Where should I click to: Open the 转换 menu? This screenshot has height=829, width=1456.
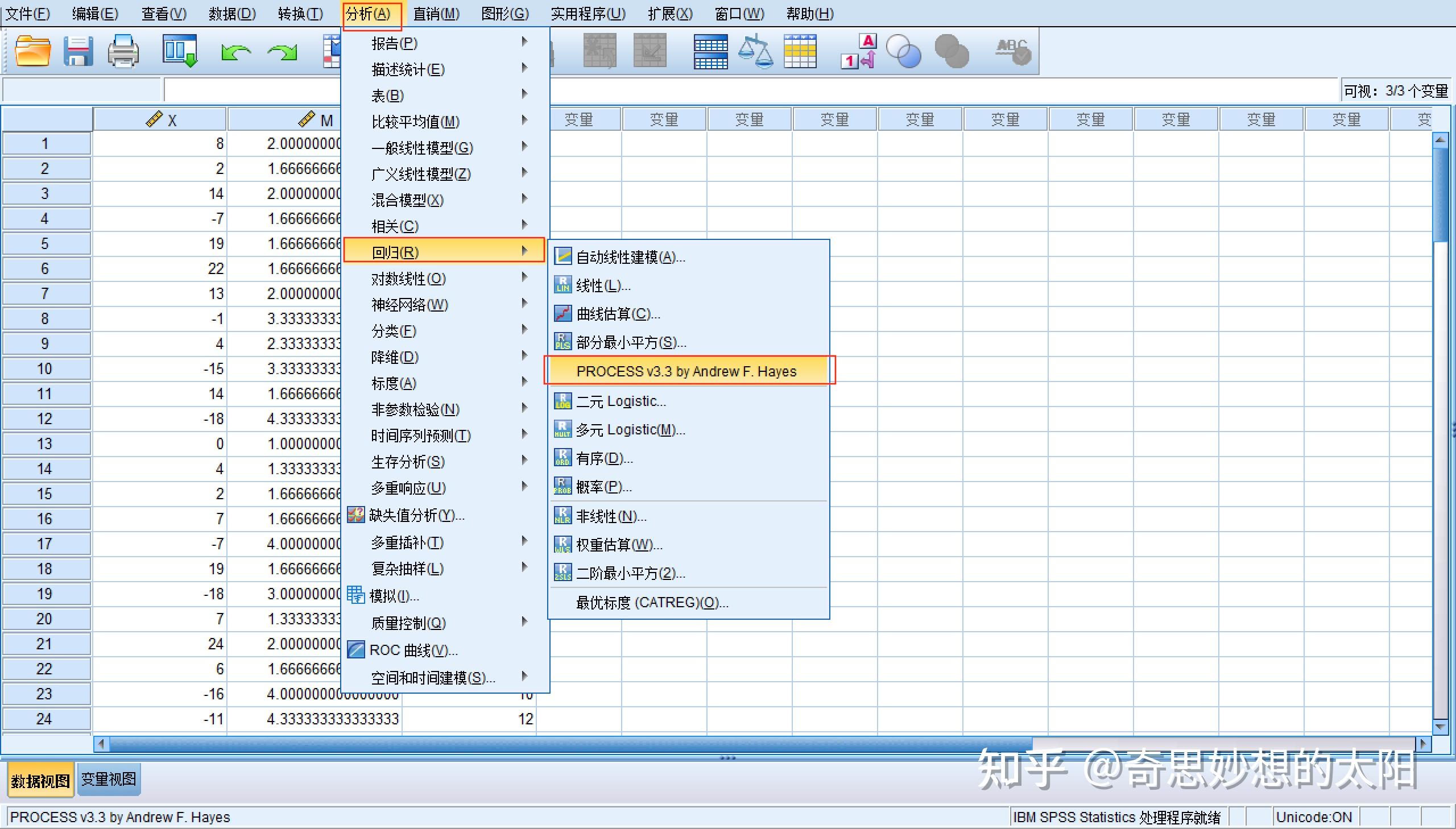point(301,14)
